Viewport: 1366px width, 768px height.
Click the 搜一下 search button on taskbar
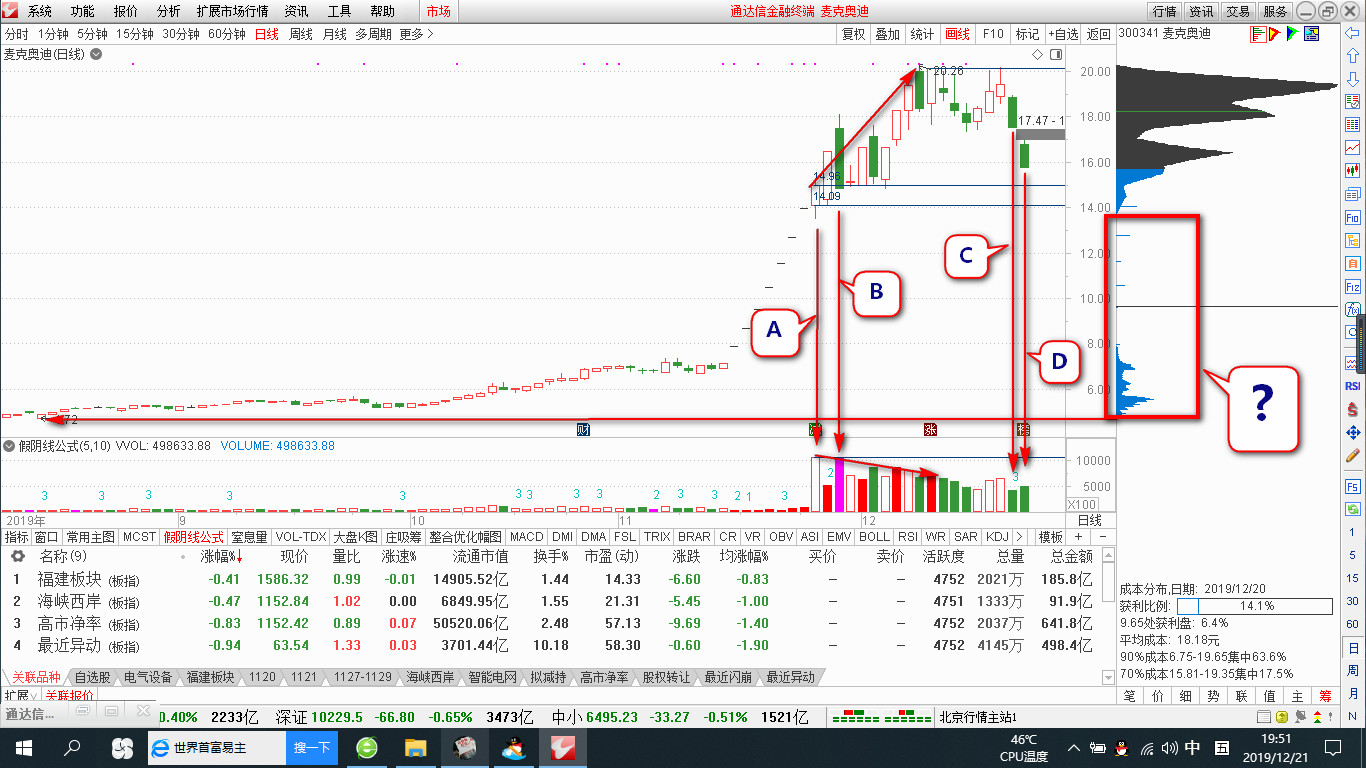click(312, 747)
